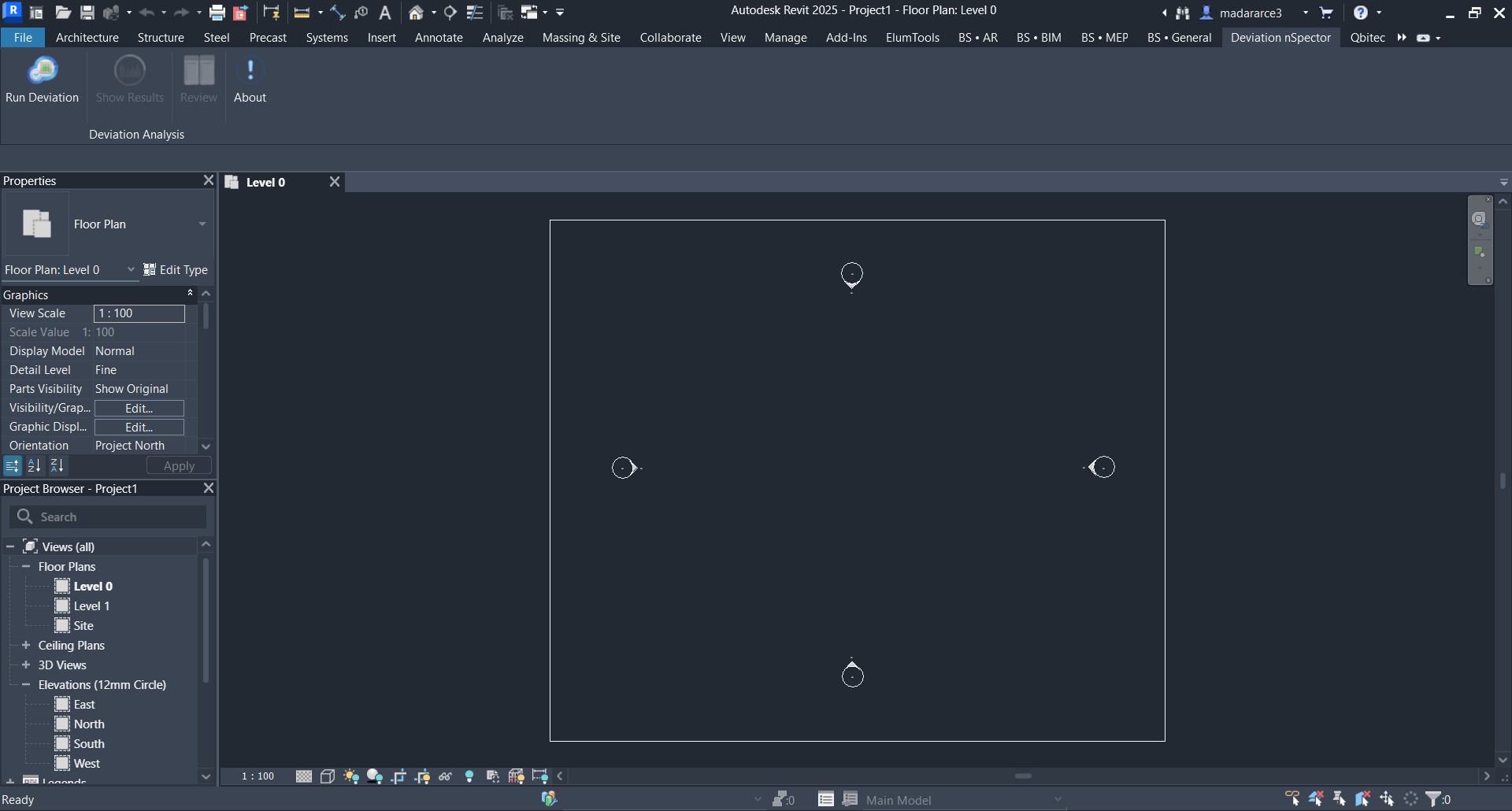Click the vertical scrollbar thumb of drawing area
This screenshot has height=811, width=1512.
tap(1503, 480)
